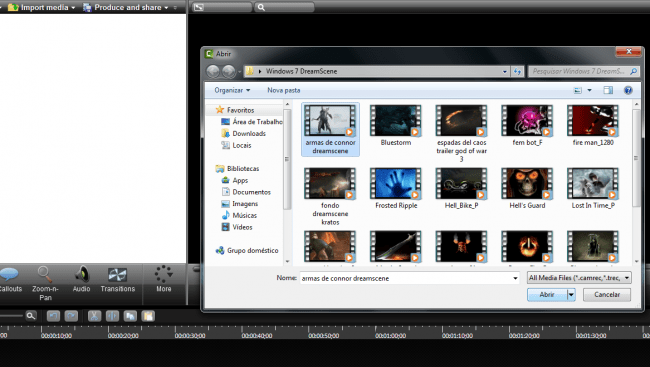This screenshot has height=367, width=650.
Task: Open the Organizar menu
Action: coord(232,90)
